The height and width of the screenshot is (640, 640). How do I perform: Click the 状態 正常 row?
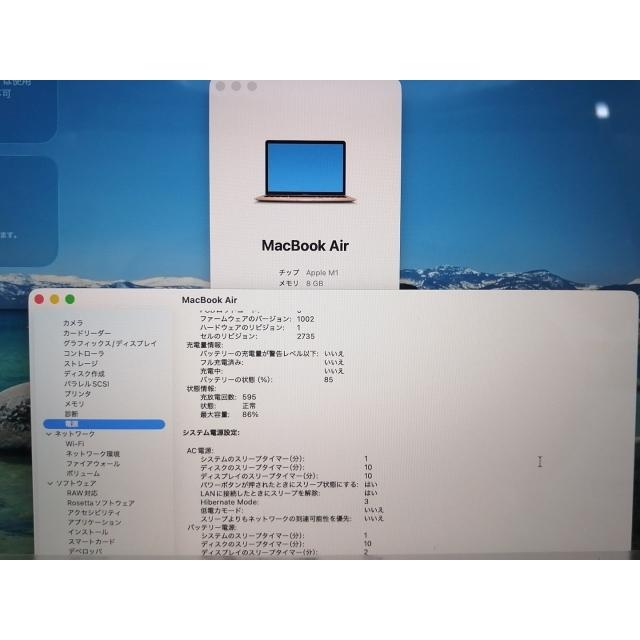click(228, 406)
